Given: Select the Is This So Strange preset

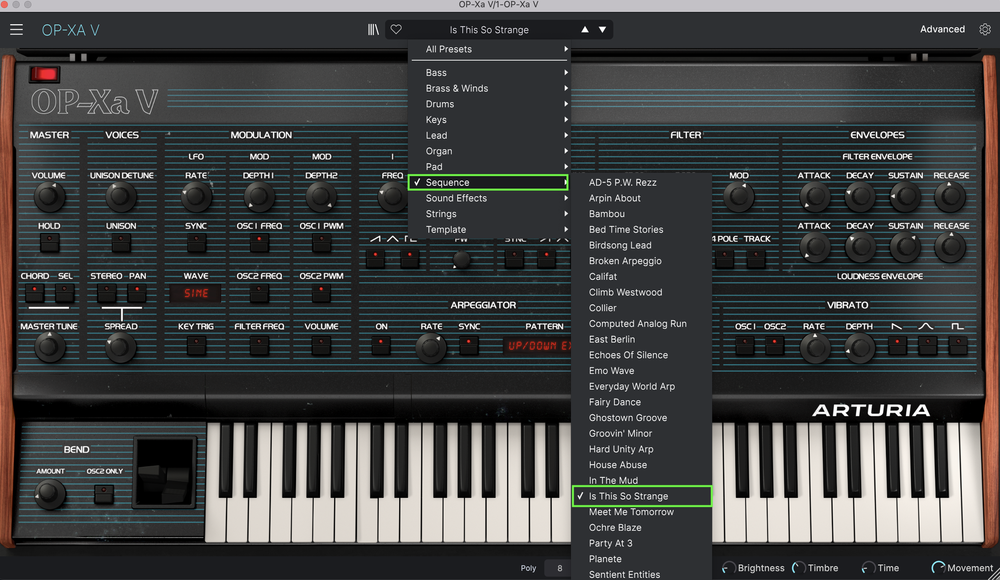Looking at the screenshot, I should click(x=642, y=496).
